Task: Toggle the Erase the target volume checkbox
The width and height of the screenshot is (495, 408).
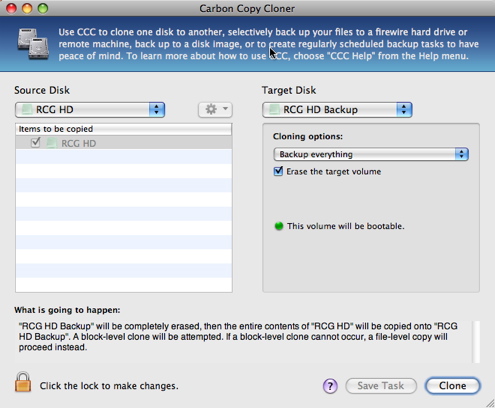Action: (278, 171)
